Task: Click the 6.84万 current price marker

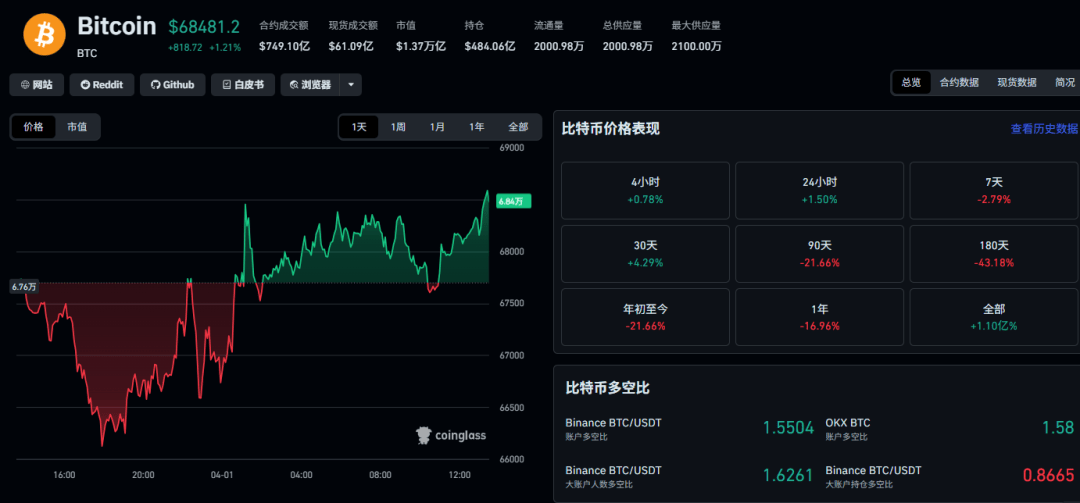Action: coord(514,201)
